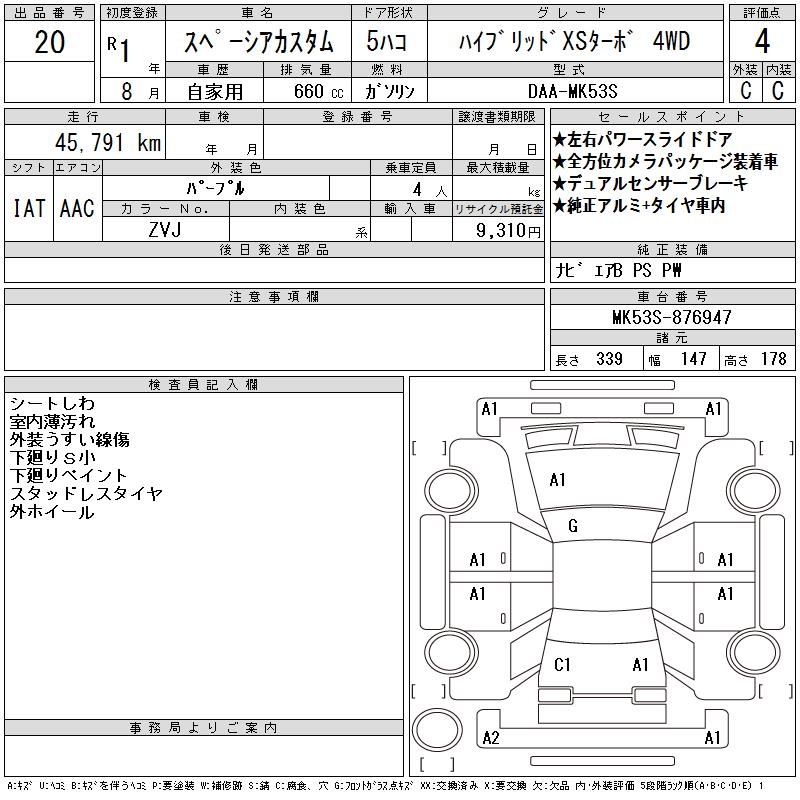Click the G mark on the windshield
The image size is (800, 800).
tap(573, 526)
